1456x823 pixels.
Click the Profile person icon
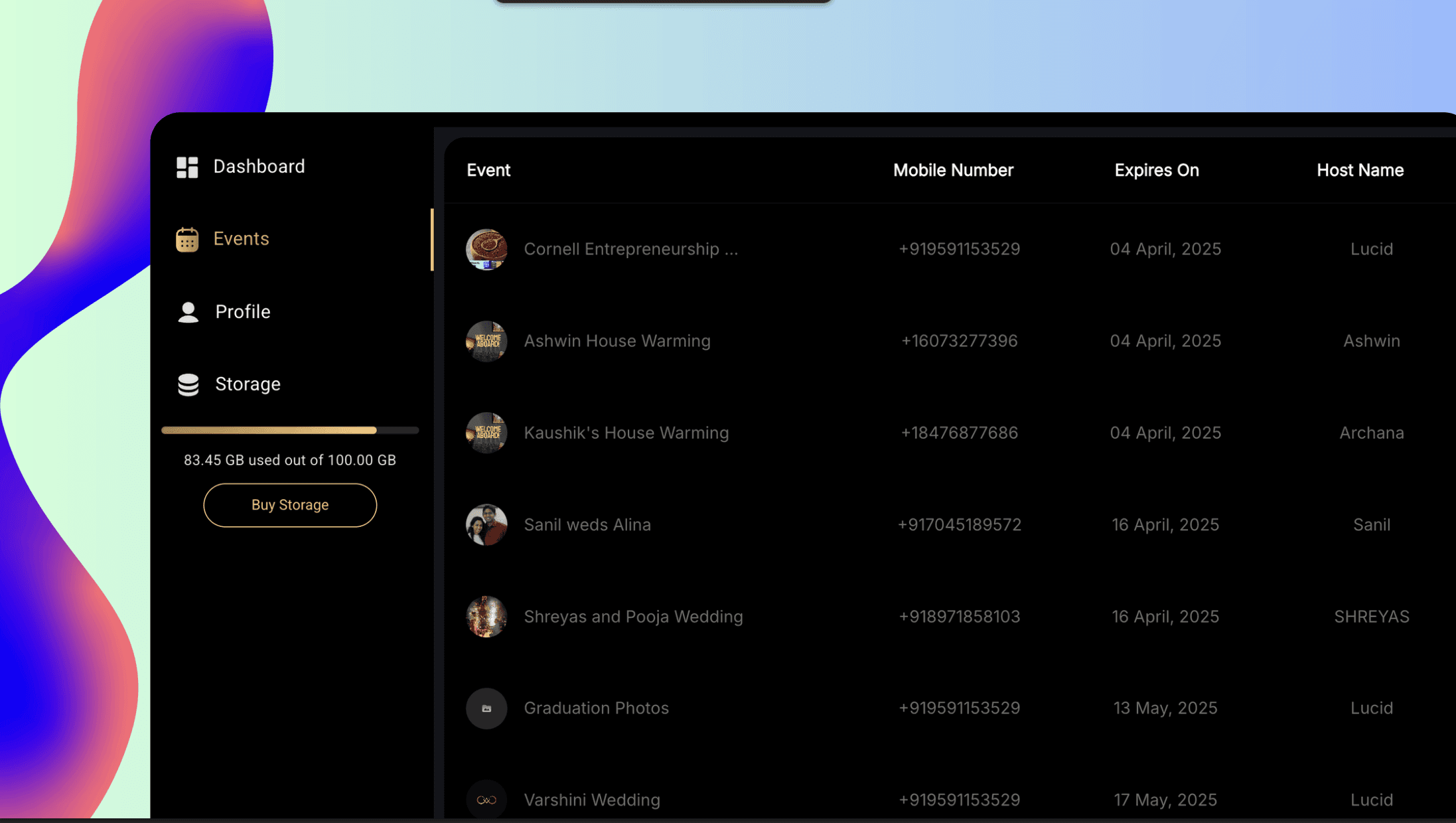188,312
